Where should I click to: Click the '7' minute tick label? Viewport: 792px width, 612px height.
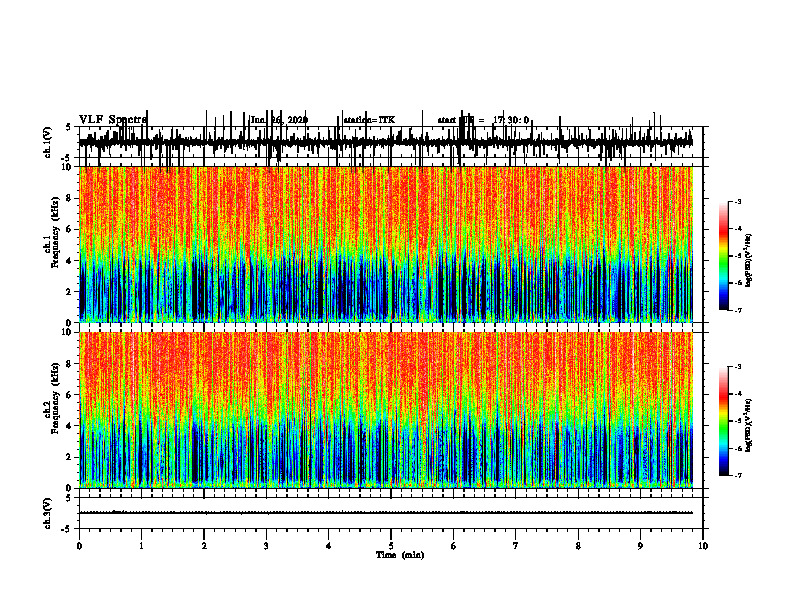[x=516, y=546]
